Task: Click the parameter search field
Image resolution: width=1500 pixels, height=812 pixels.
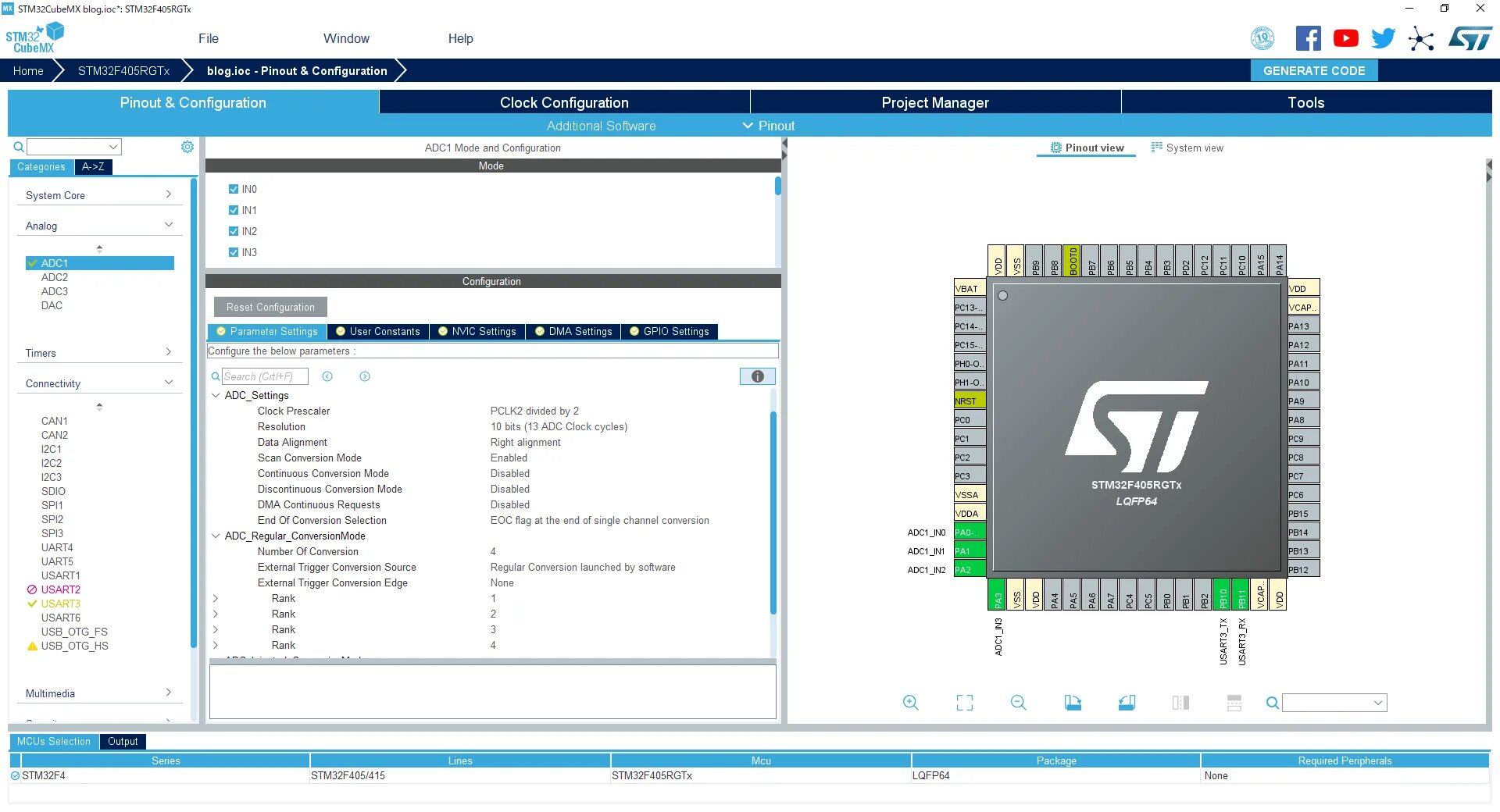Action: (265, 376)
